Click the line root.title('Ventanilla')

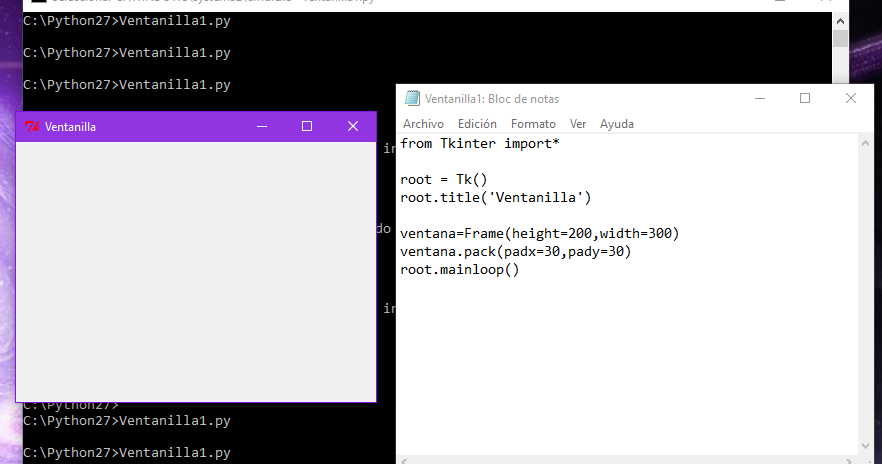coord(496,198)
